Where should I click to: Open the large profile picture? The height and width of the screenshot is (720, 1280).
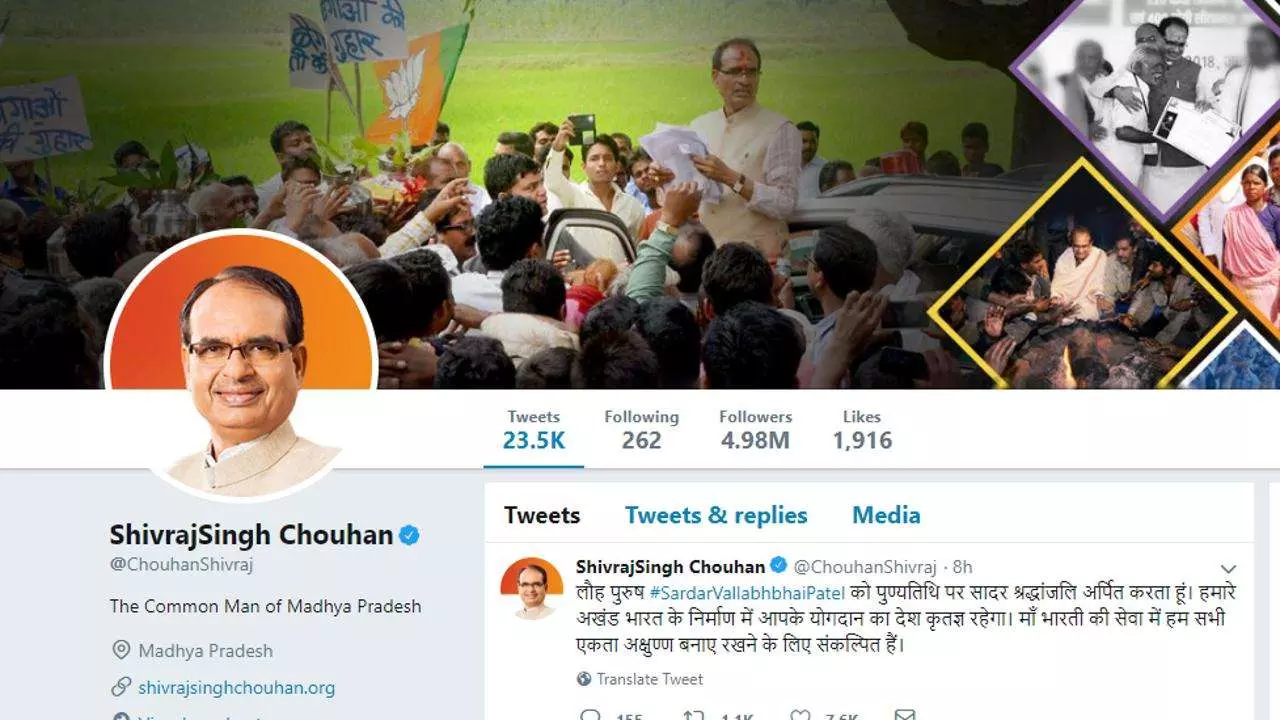click(x=240, y=365)
